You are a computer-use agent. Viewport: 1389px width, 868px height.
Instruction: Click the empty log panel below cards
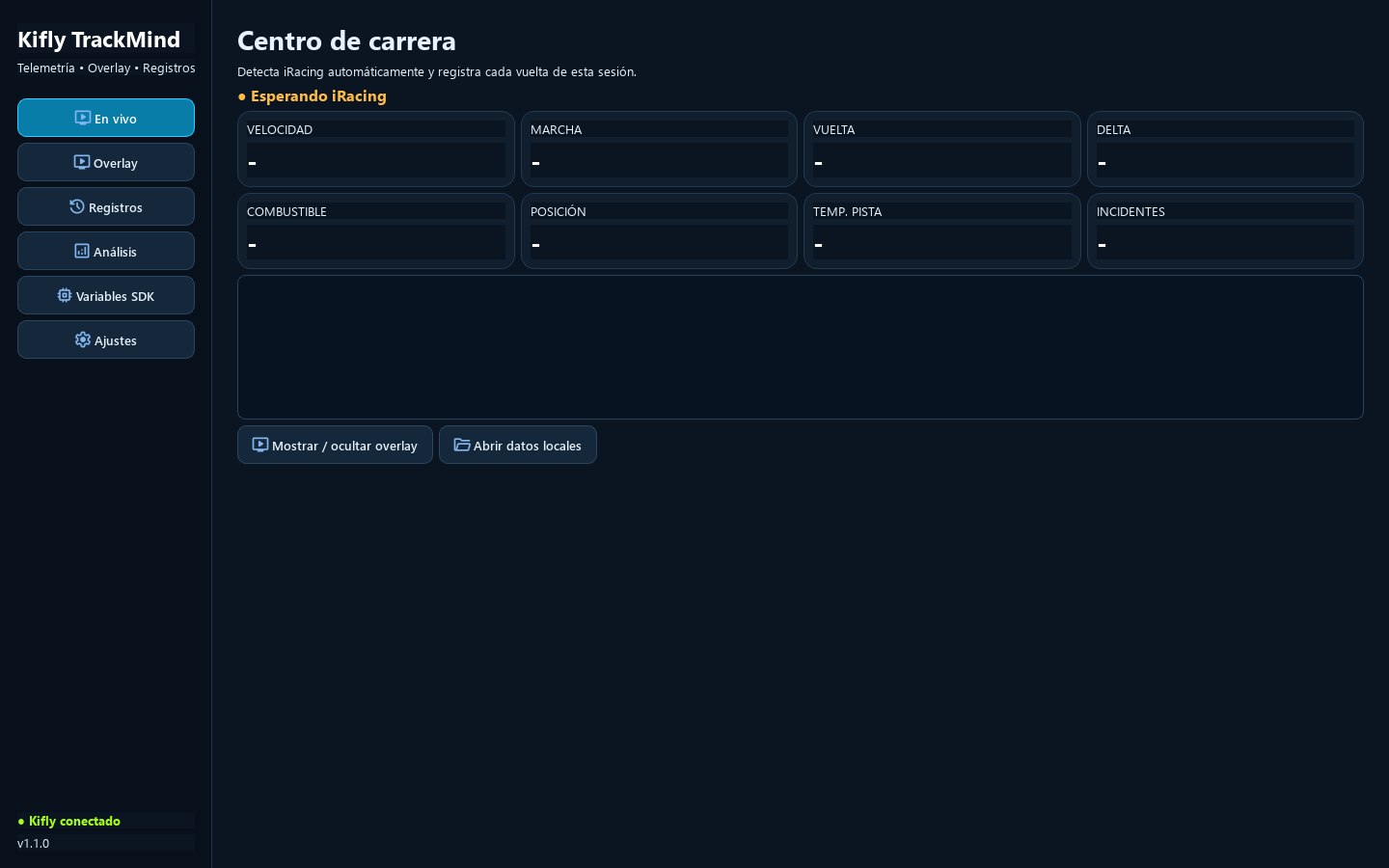click(x=801, y=347)
